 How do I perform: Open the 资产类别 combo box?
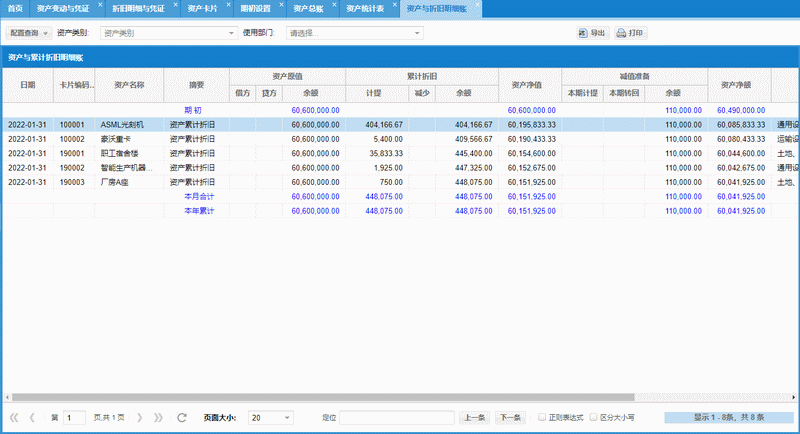[169, 33]
